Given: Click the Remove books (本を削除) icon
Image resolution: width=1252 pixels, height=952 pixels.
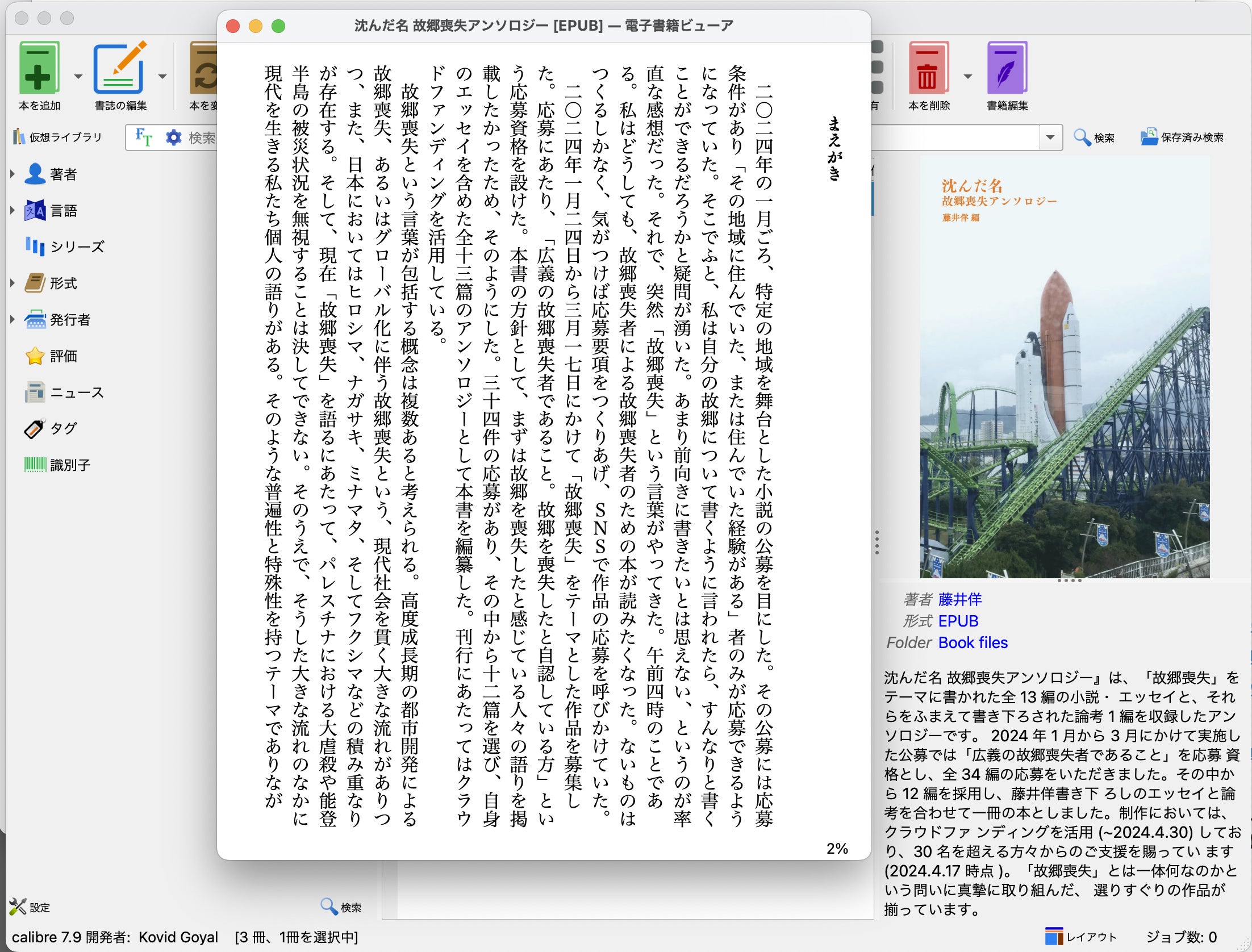Looking at the screenshot, I should click(x=928, y=68).
